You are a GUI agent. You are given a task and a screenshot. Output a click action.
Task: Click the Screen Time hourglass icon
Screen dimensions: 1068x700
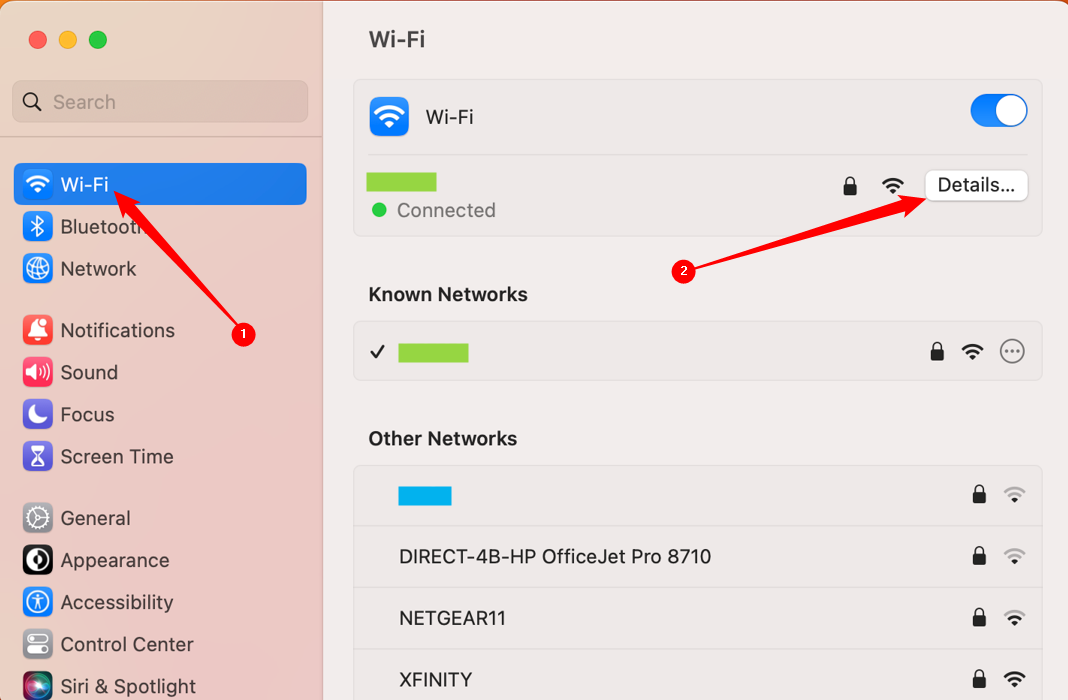37,456
